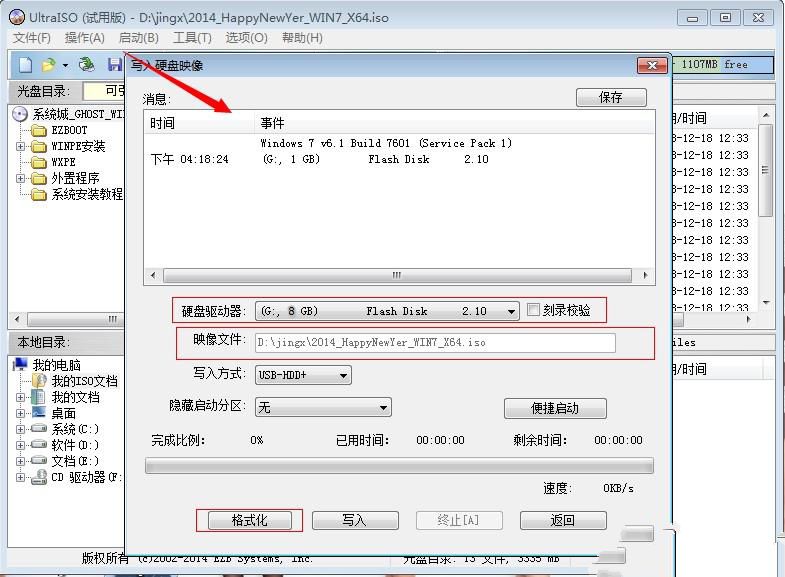This screenshot has height=577, width=785.
Task: Click the New file toolbar icon
Action: coord(26,65)
